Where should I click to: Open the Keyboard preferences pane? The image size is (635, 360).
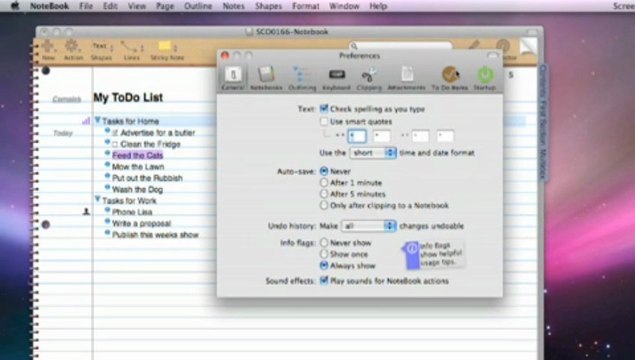[336, 78]
